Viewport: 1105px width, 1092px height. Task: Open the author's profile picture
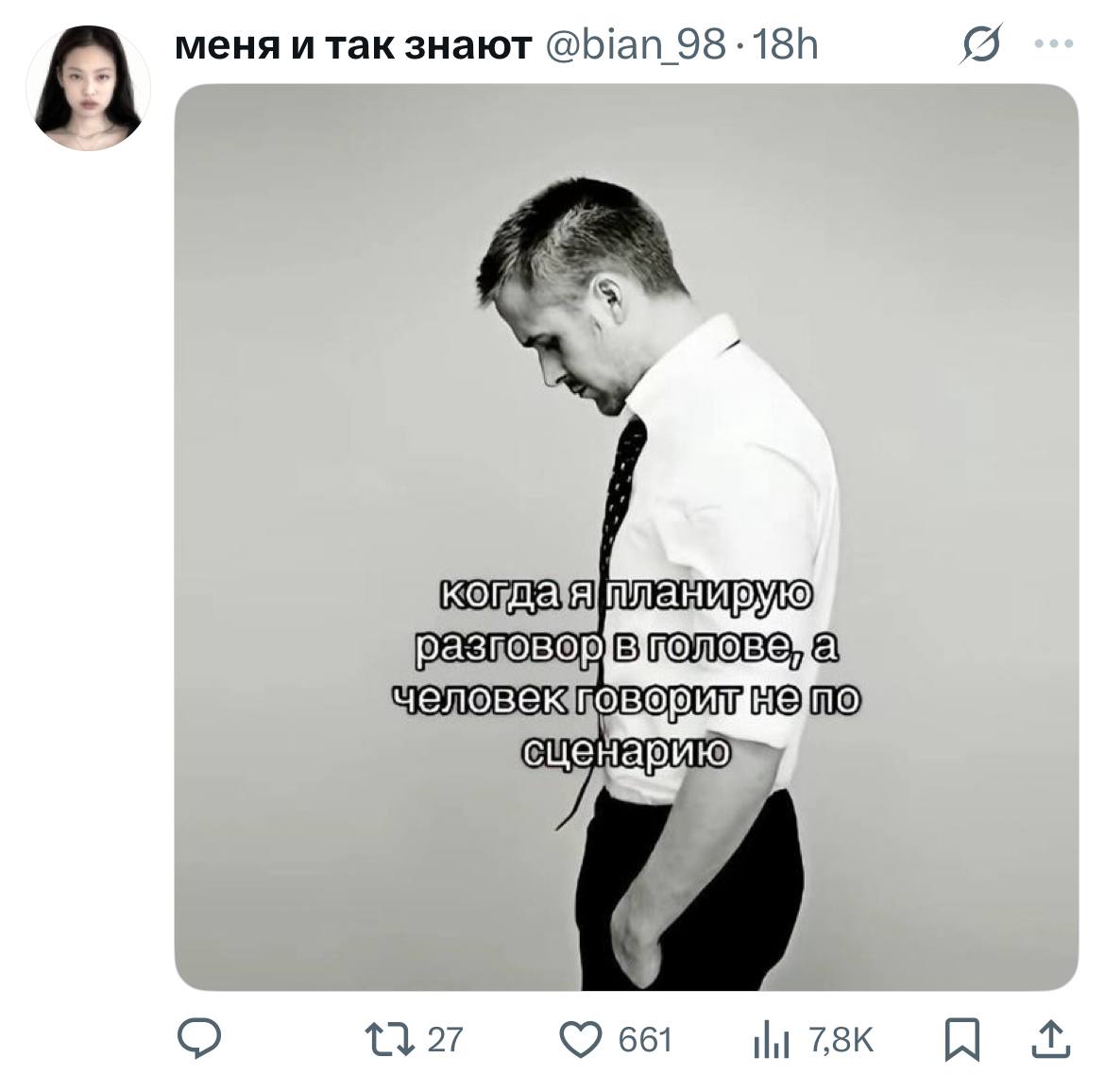[87, 87]
